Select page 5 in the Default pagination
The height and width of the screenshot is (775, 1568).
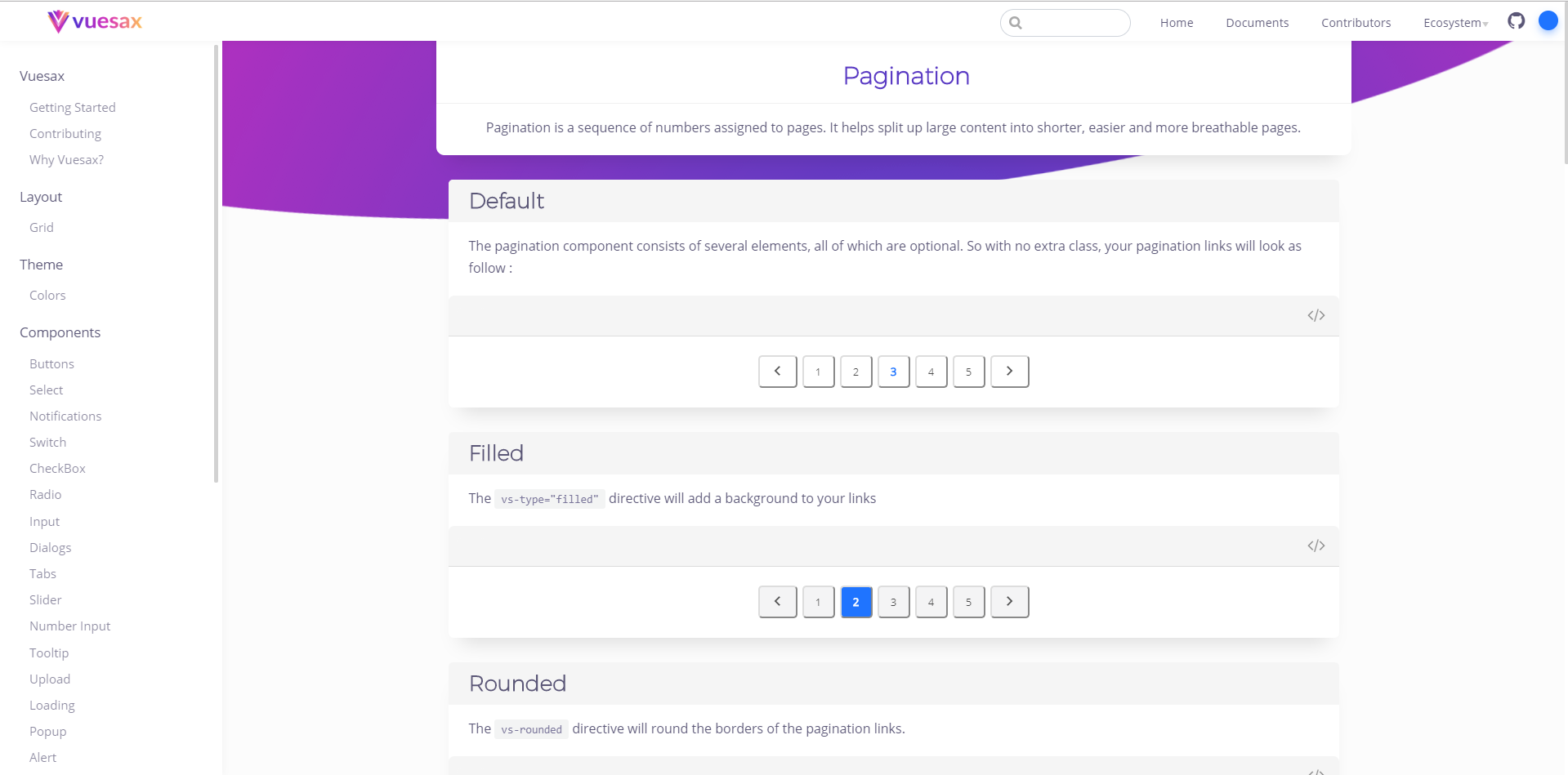(968, 371)
